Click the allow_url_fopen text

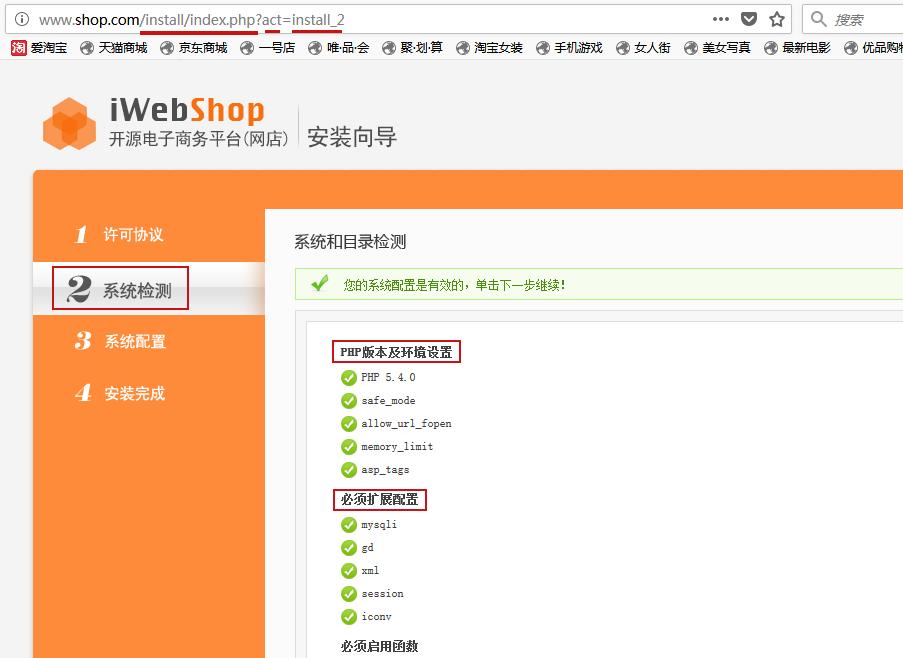coord(406,424)
